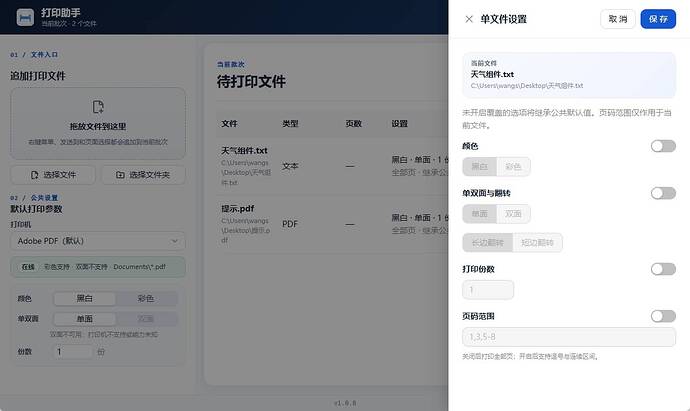The height and width of the screenshot is (411, 690).
Task: Select the 提示.pdf file row
Action: click(332, 224)
